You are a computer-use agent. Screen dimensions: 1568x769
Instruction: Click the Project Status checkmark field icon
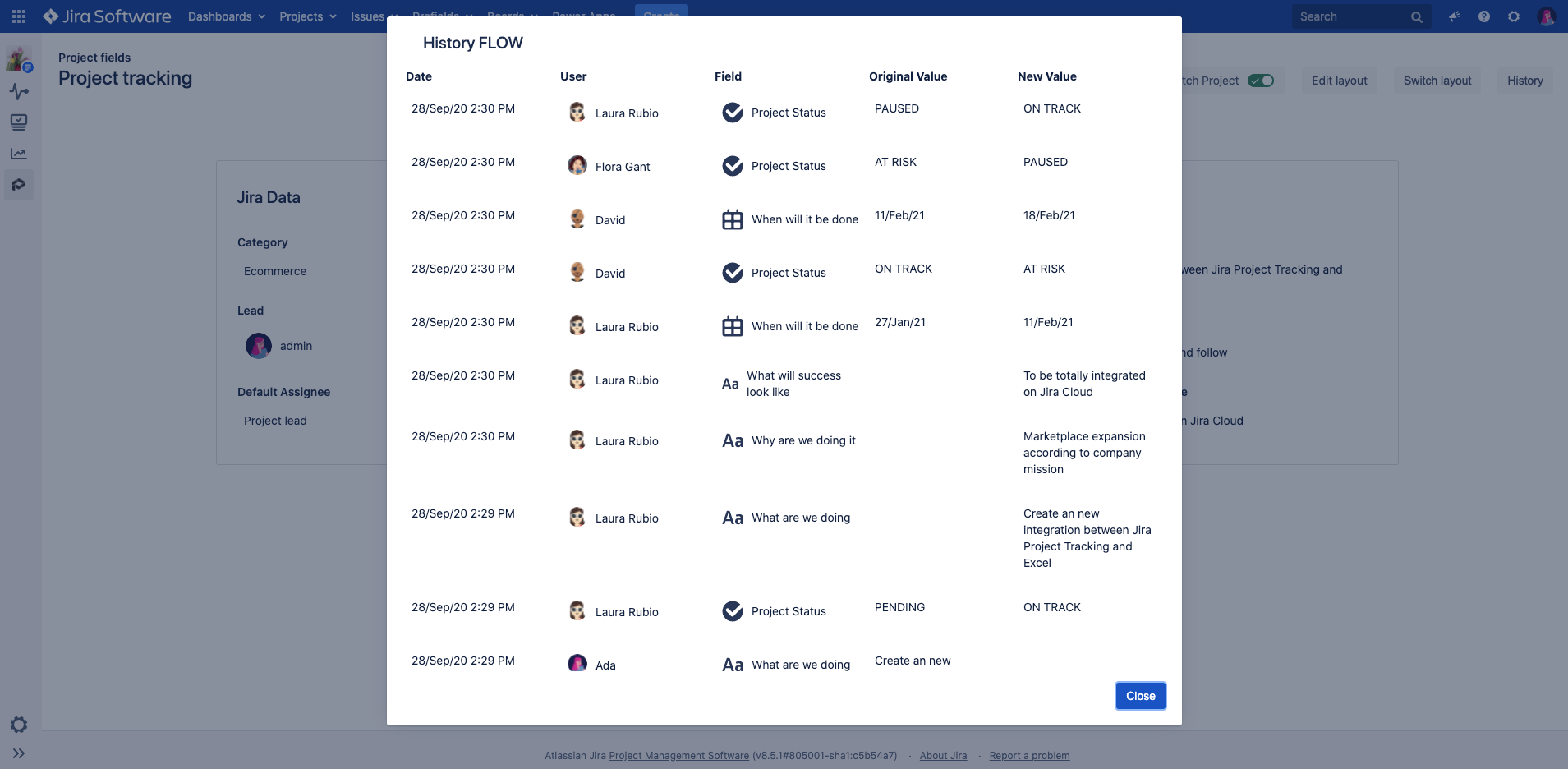coord(733,113)
